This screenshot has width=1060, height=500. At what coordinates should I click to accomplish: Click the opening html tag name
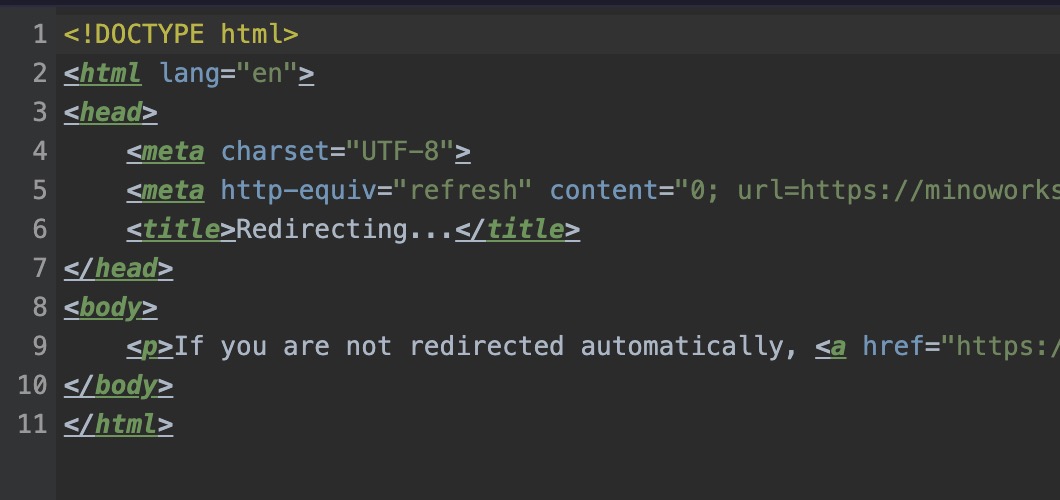pyautogui.click(x=110, y=73)
